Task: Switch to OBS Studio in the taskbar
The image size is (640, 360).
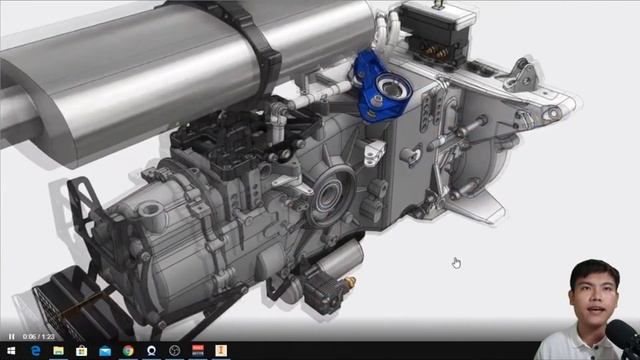Action: (175, 351)
